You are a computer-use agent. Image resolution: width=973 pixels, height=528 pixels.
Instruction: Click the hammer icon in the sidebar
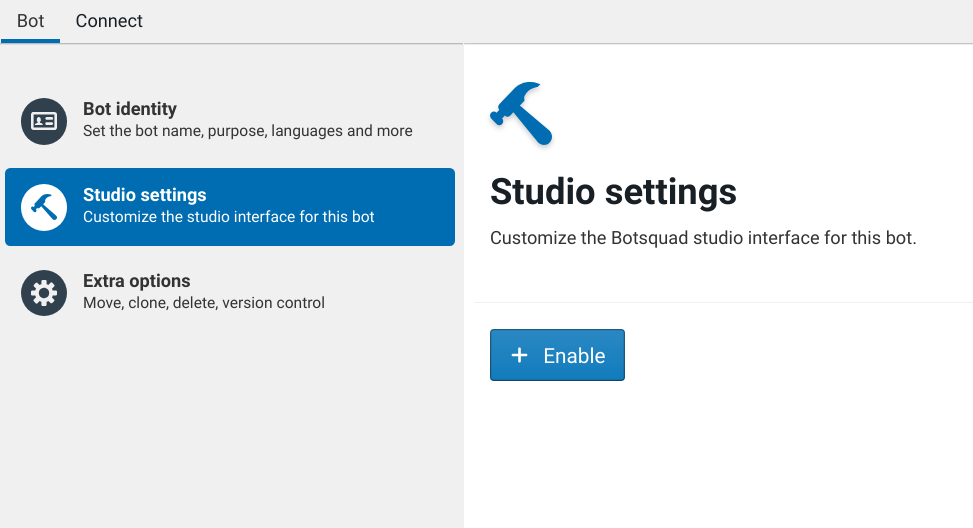(x=44, y=207)
